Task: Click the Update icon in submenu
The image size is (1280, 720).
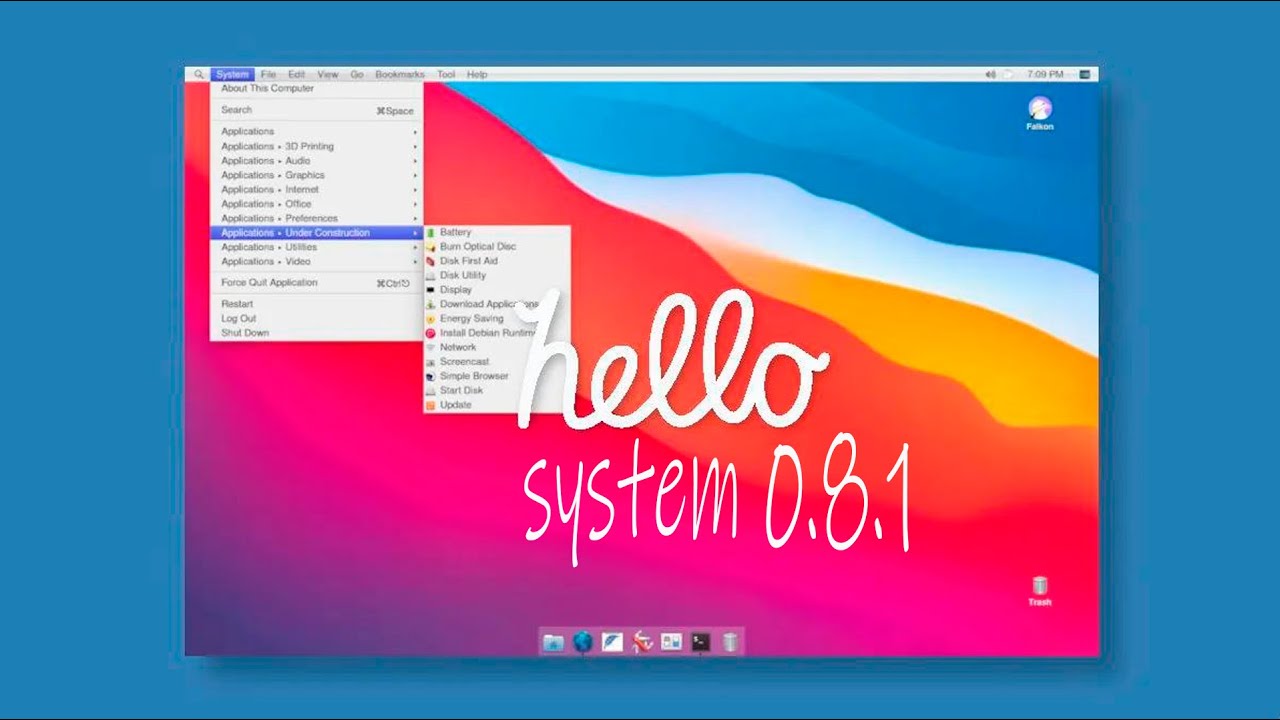Action: tap(431, 405)
